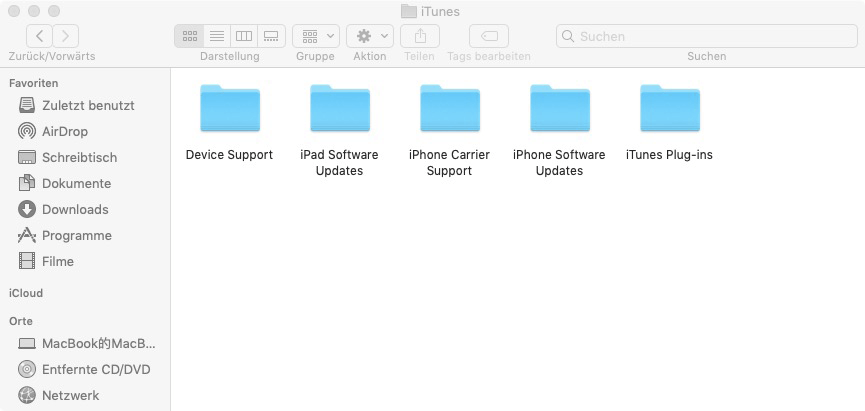
Task: Click the Teilen share button
Action: (420, 36)
